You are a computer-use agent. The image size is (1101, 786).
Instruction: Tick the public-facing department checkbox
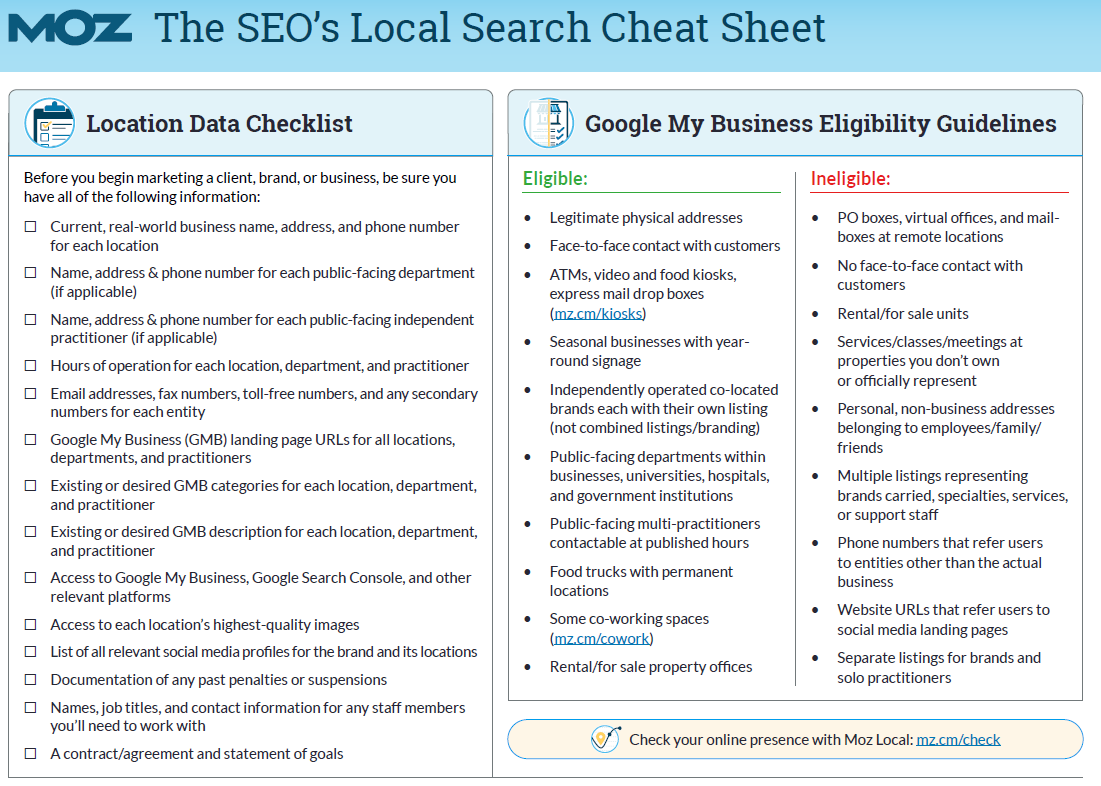(x=31, y=273)
